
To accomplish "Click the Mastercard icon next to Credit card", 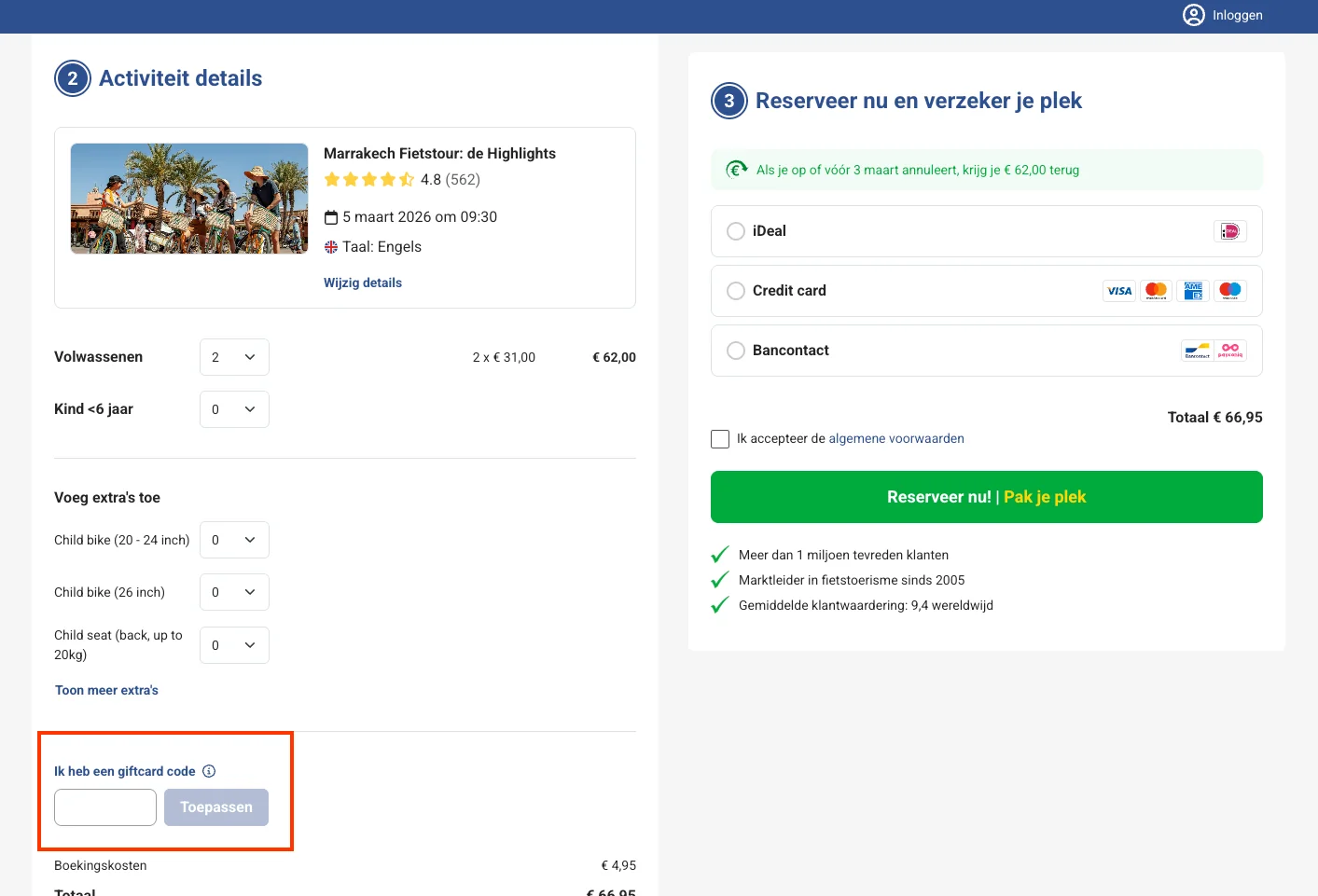I will tap(1156, 290).
